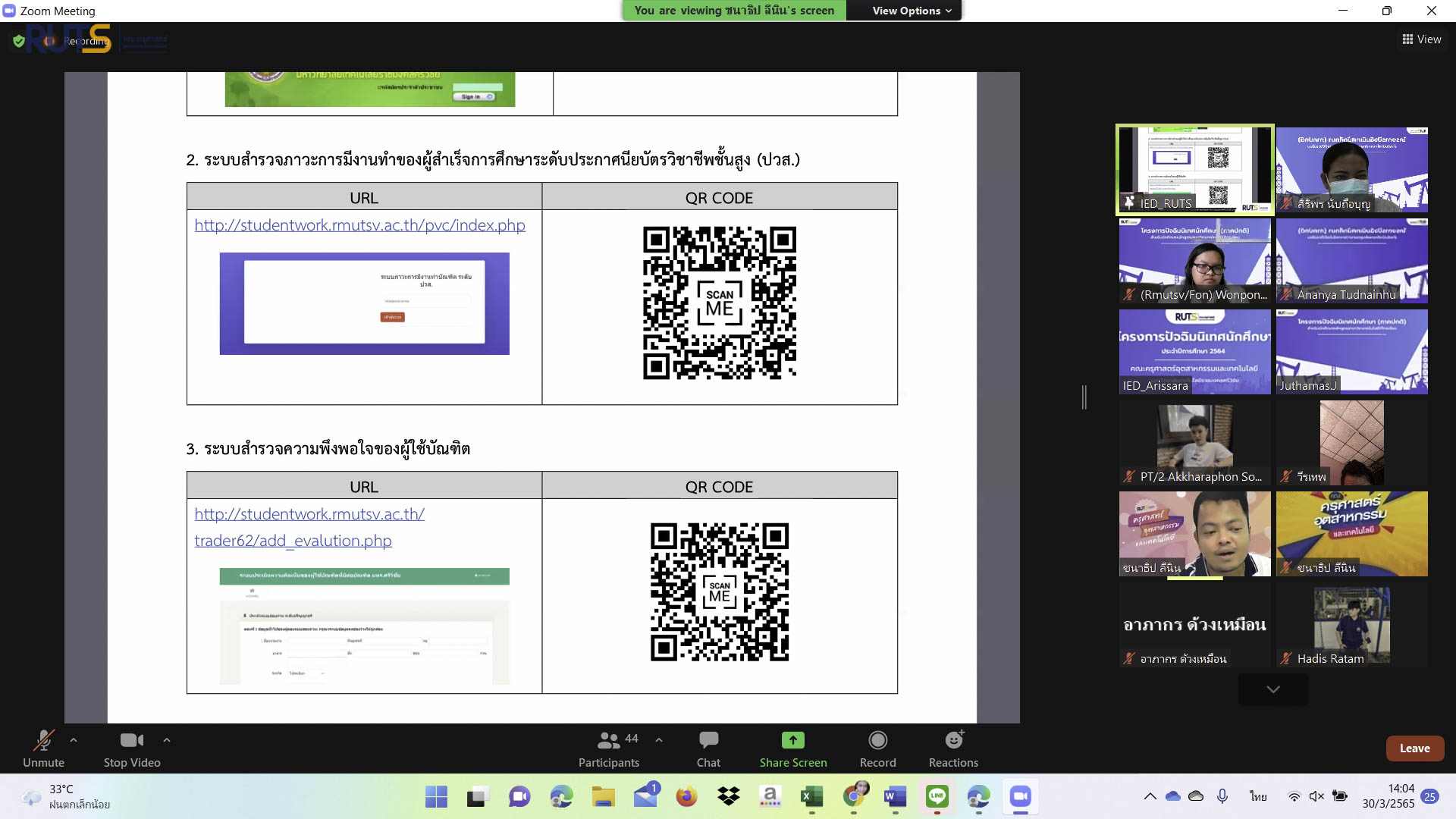Switch to Excel on taskbar
Image resolution: width=1456 pixels, height=819 pixels.
812,797
